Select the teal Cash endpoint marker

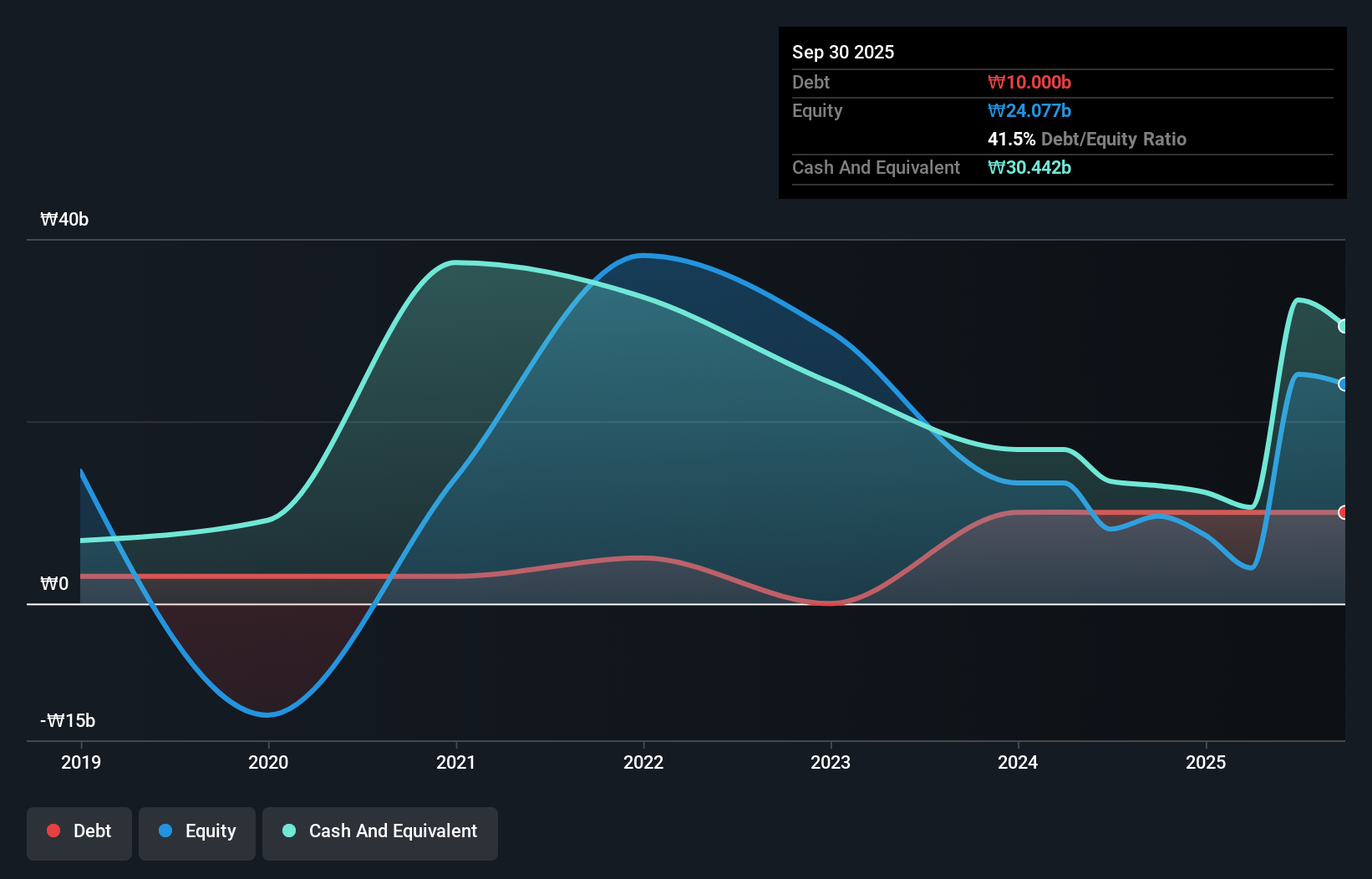1343,327
